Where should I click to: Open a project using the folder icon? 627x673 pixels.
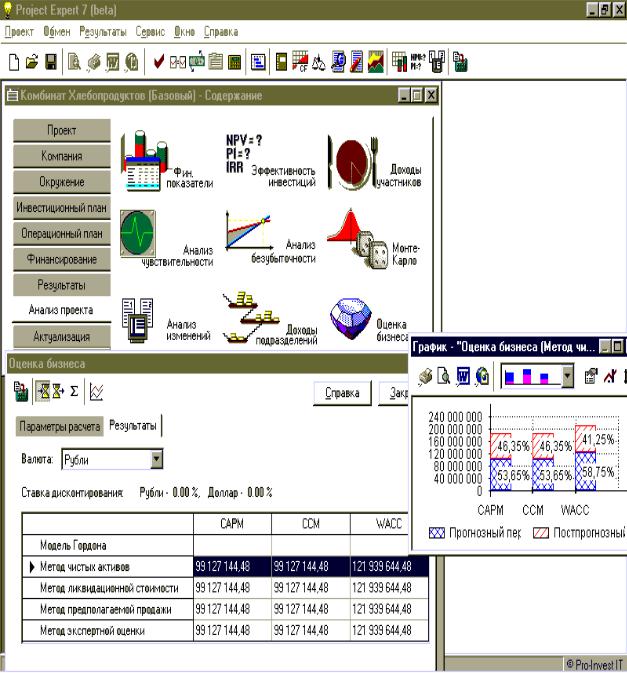pyautogui.click(x=32, y=62)
